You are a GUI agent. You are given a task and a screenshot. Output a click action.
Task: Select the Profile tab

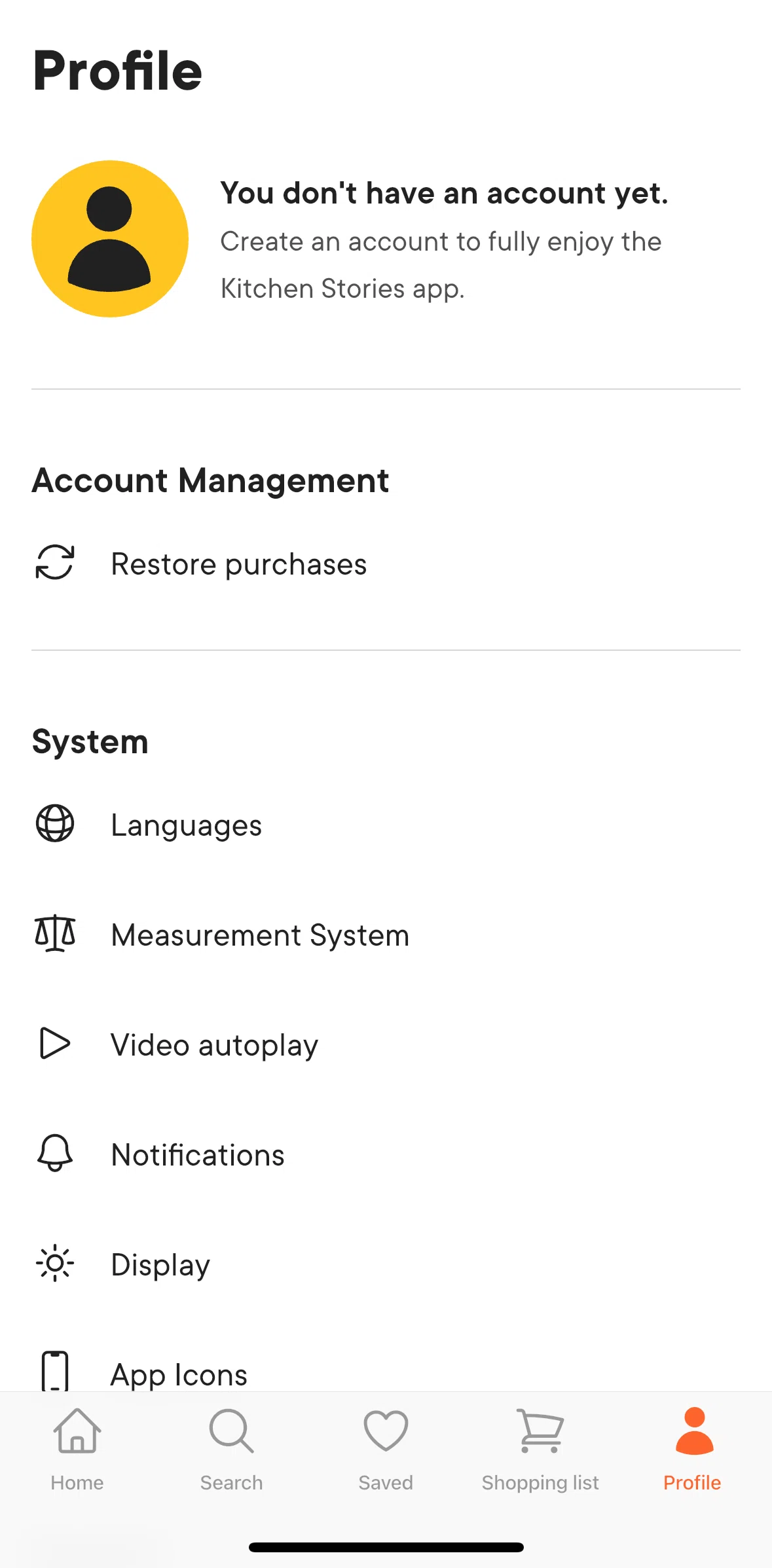(694, 1450)
